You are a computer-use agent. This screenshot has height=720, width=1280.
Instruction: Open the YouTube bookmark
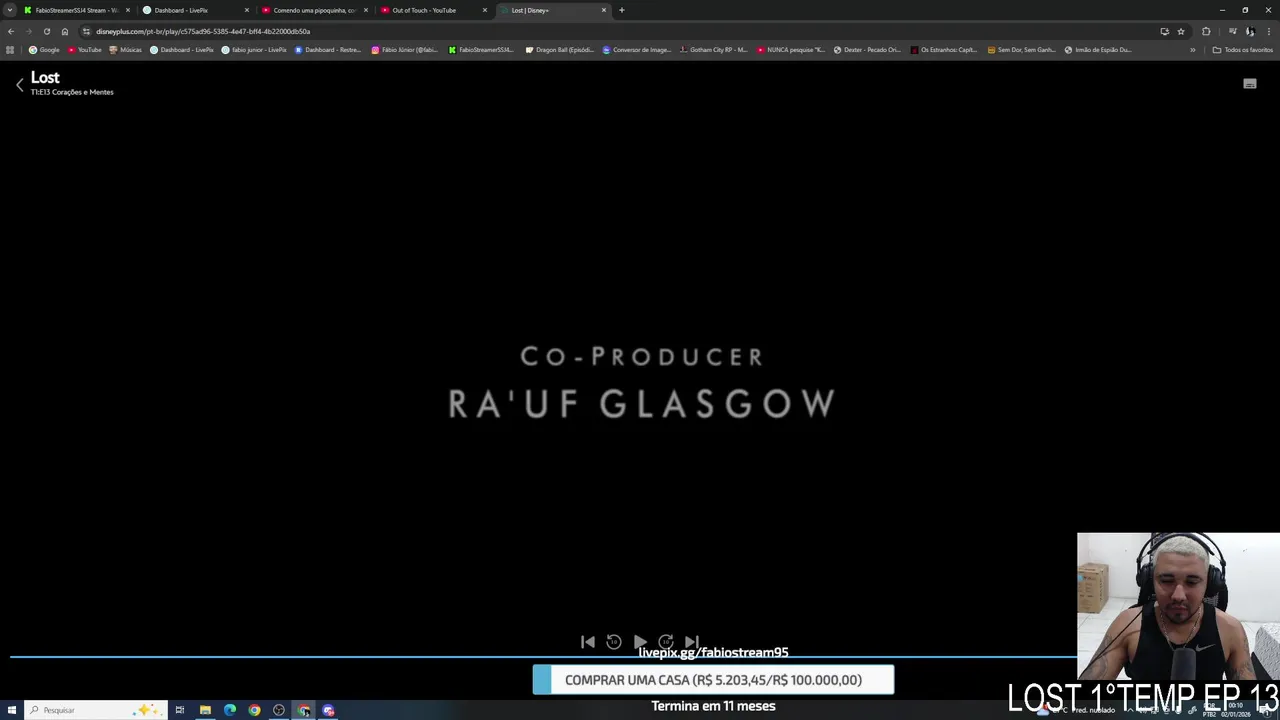pyautogui.click(x=85, y=50)
